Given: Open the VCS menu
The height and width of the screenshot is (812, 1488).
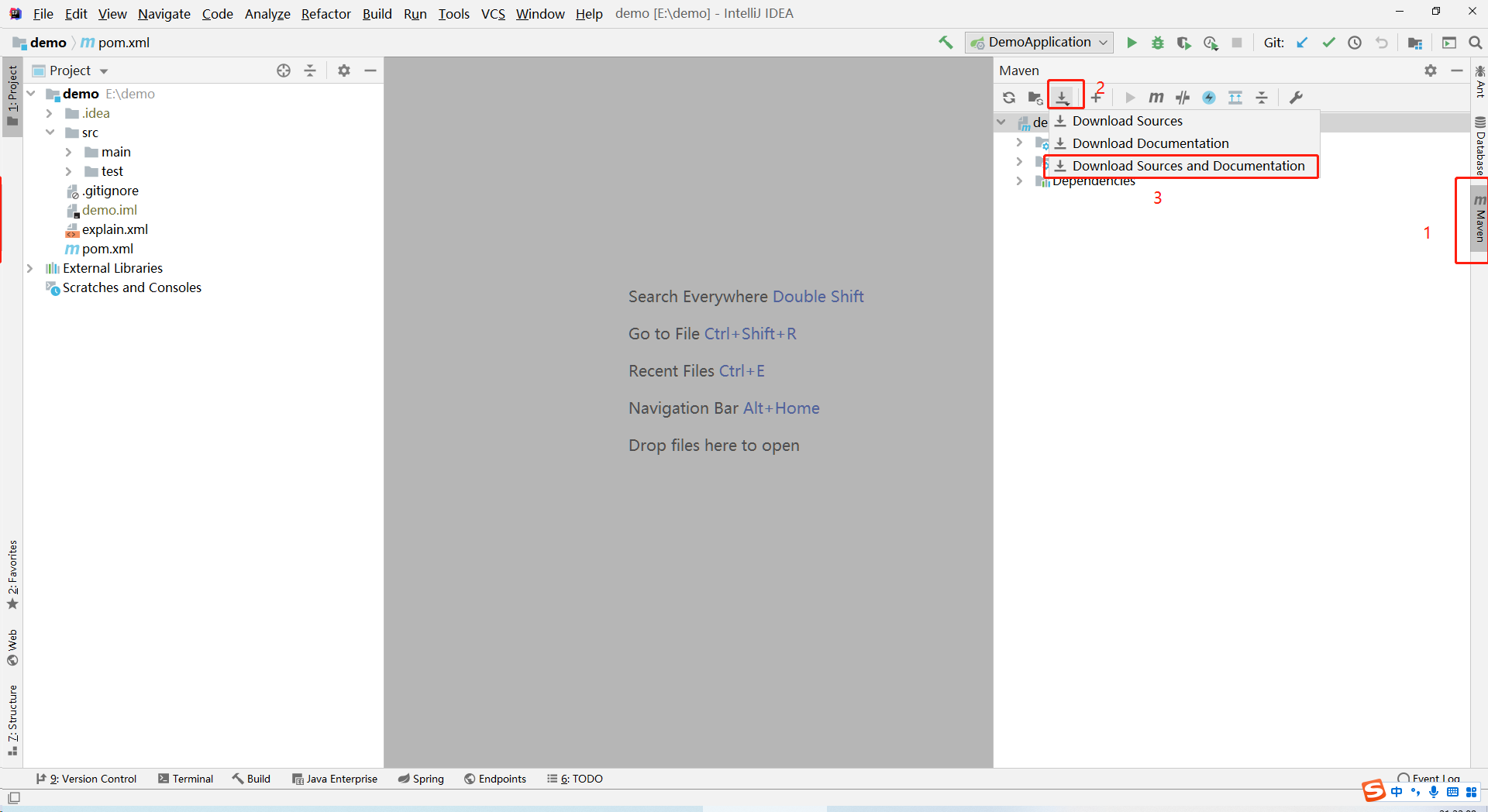Looking at the screenshot, I should (493, 14).
